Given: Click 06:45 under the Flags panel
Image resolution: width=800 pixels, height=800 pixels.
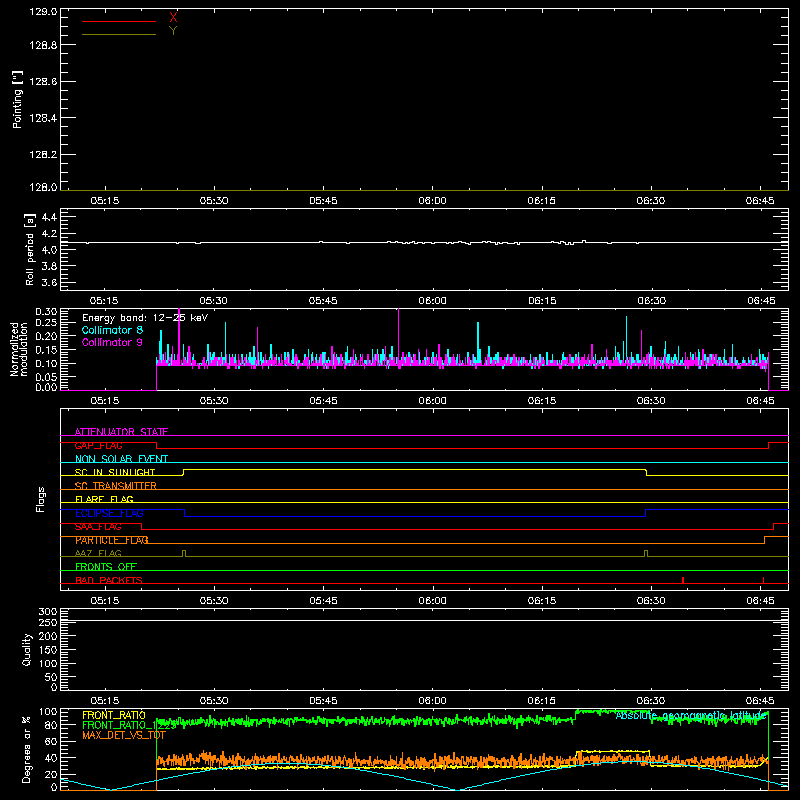Looking at the screenshot, I should click(x=760, y=601).
